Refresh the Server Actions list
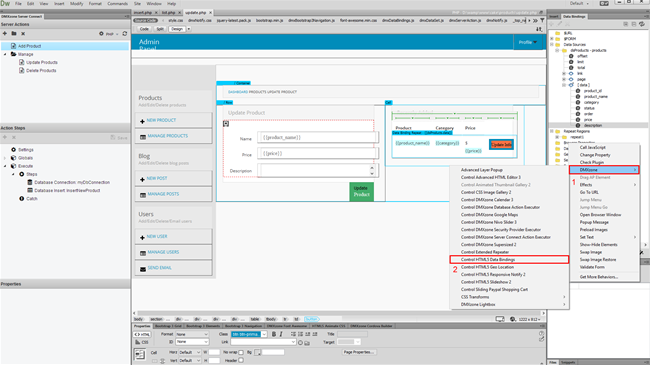 tap(125, 34)
